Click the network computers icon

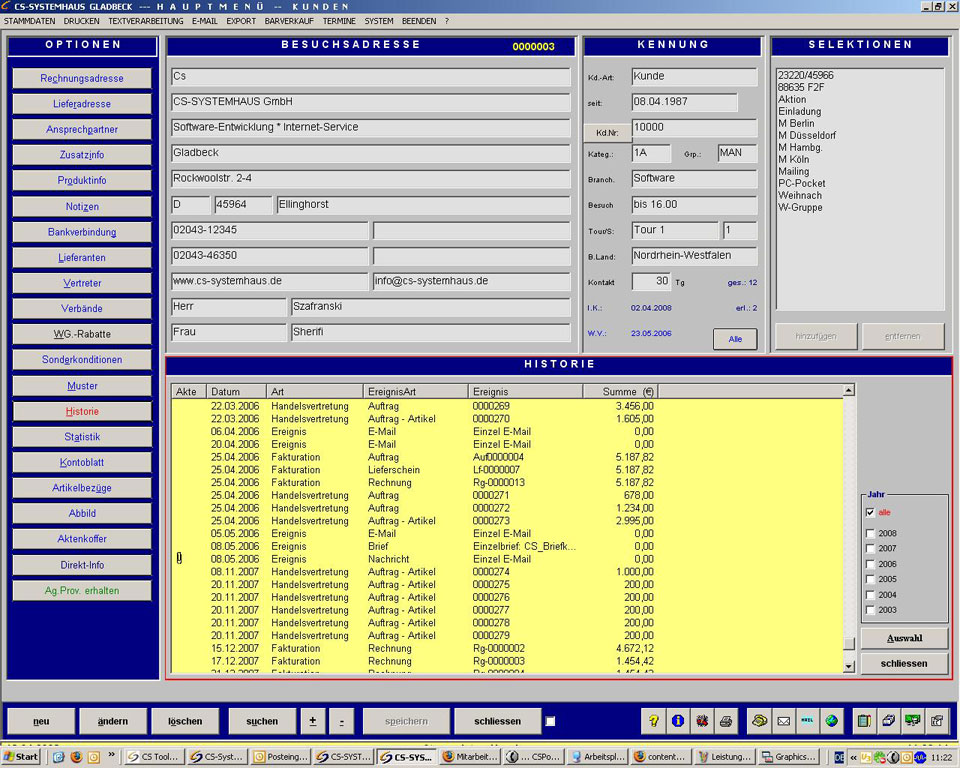[x=912, y=721]
